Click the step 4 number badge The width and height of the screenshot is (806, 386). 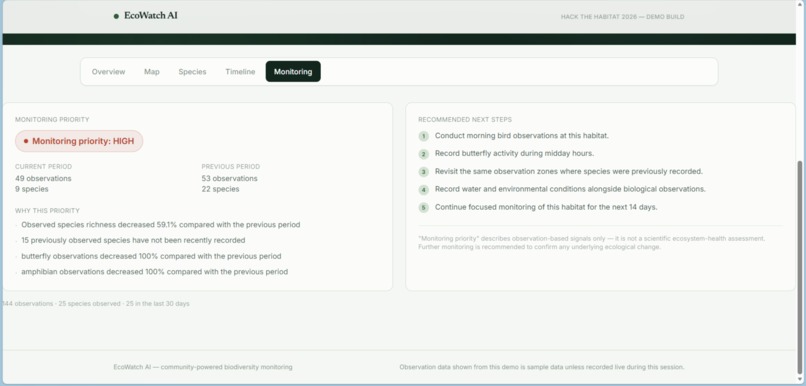[x=424, y=190]
